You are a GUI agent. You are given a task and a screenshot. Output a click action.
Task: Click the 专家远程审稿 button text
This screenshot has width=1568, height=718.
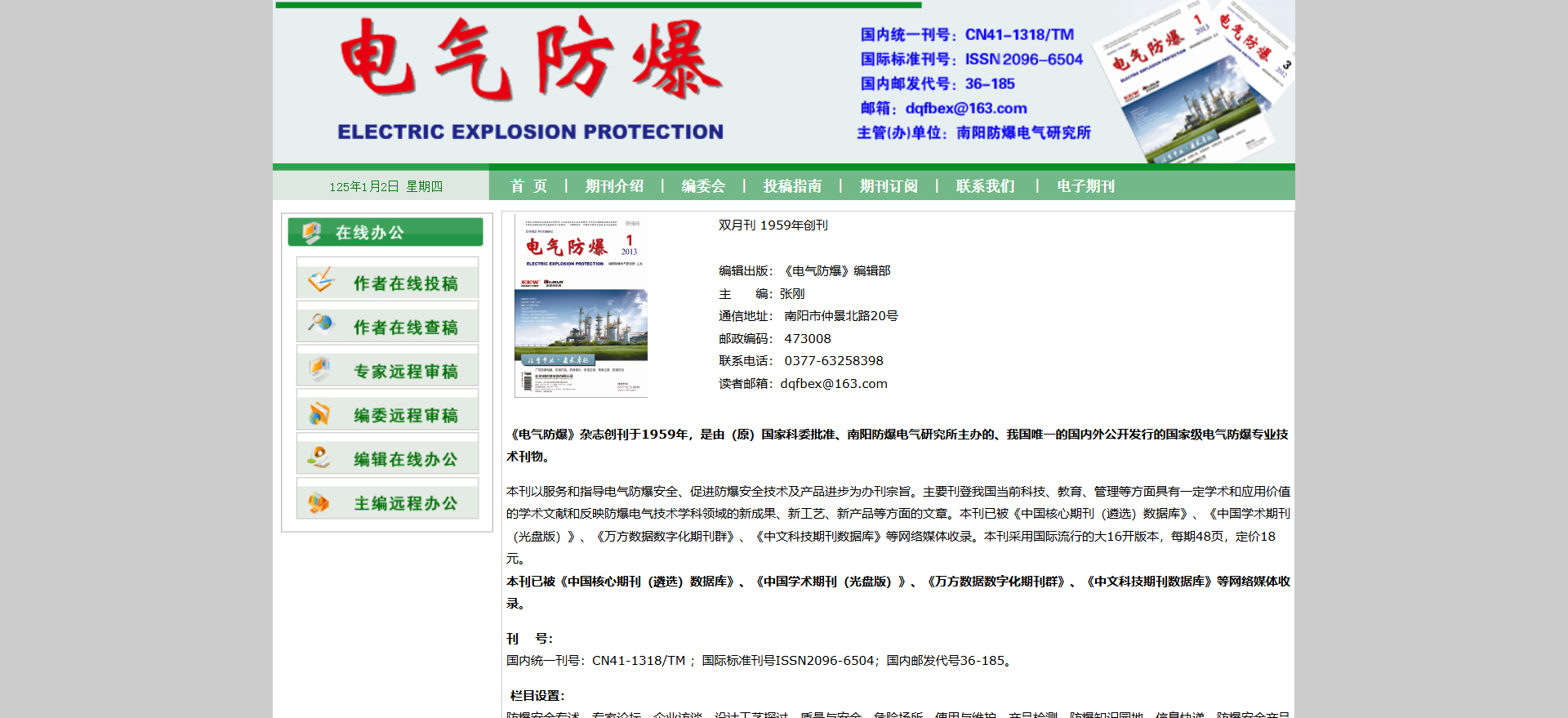coord(405,372)
